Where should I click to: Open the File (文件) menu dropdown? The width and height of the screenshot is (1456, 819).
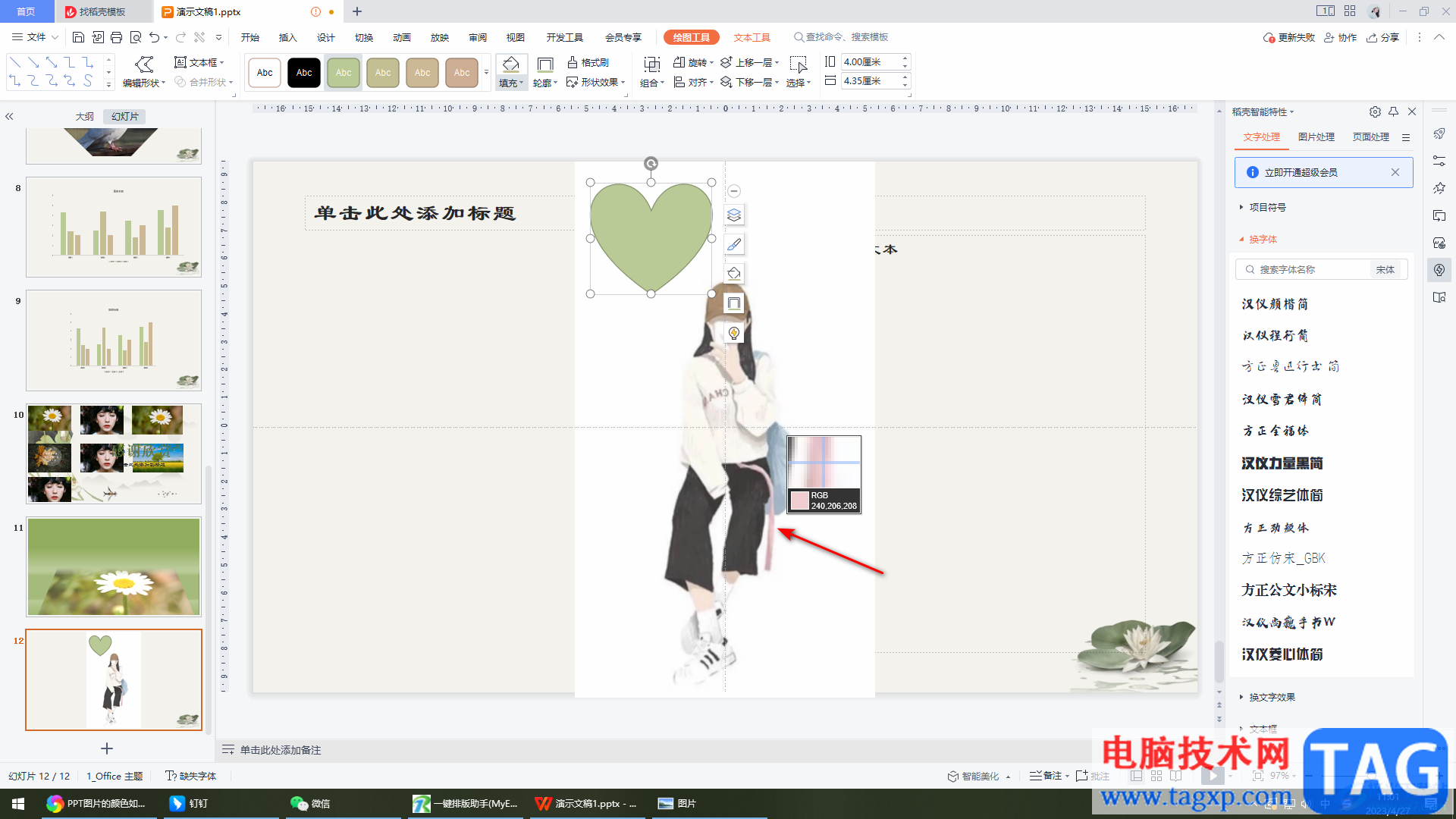(x=35, y=37)
